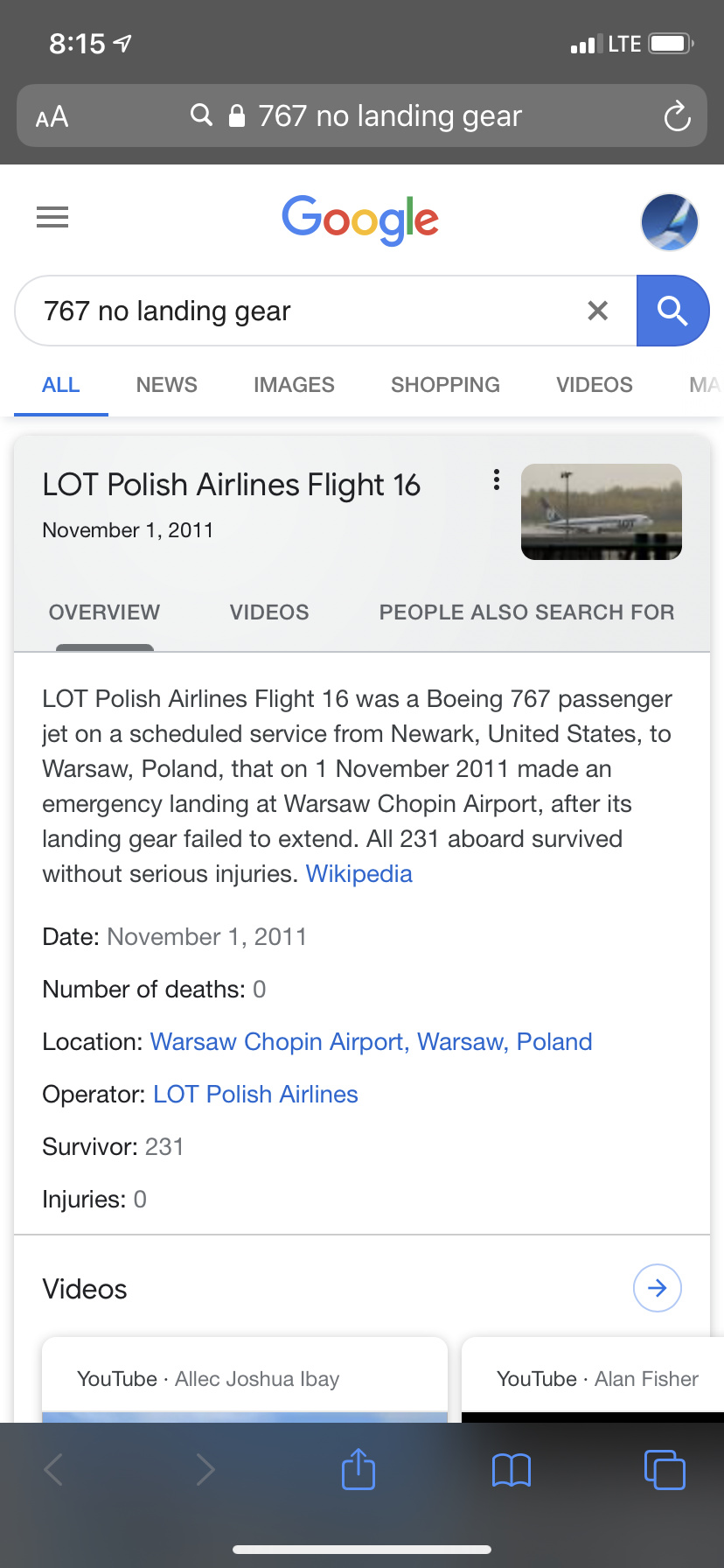724x1568 pixels.
Task: Clear the search box with X
Action: (x=598, y=311)
